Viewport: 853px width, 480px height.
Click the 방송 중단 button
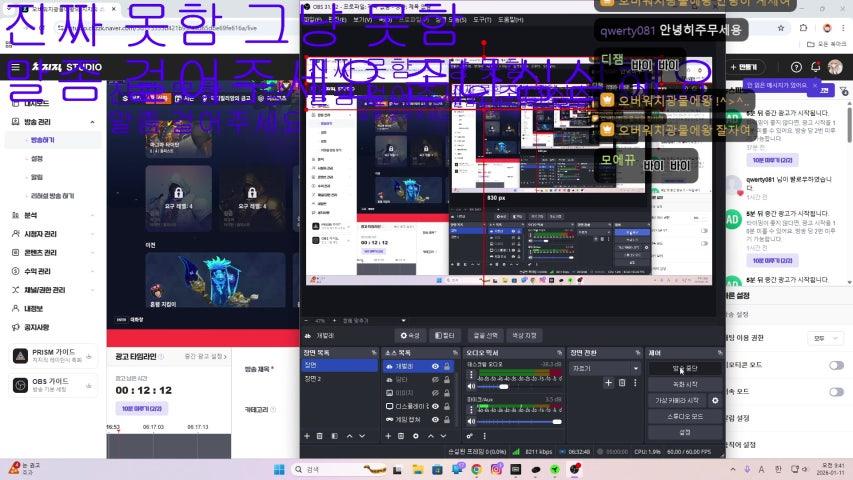(685, 368)
